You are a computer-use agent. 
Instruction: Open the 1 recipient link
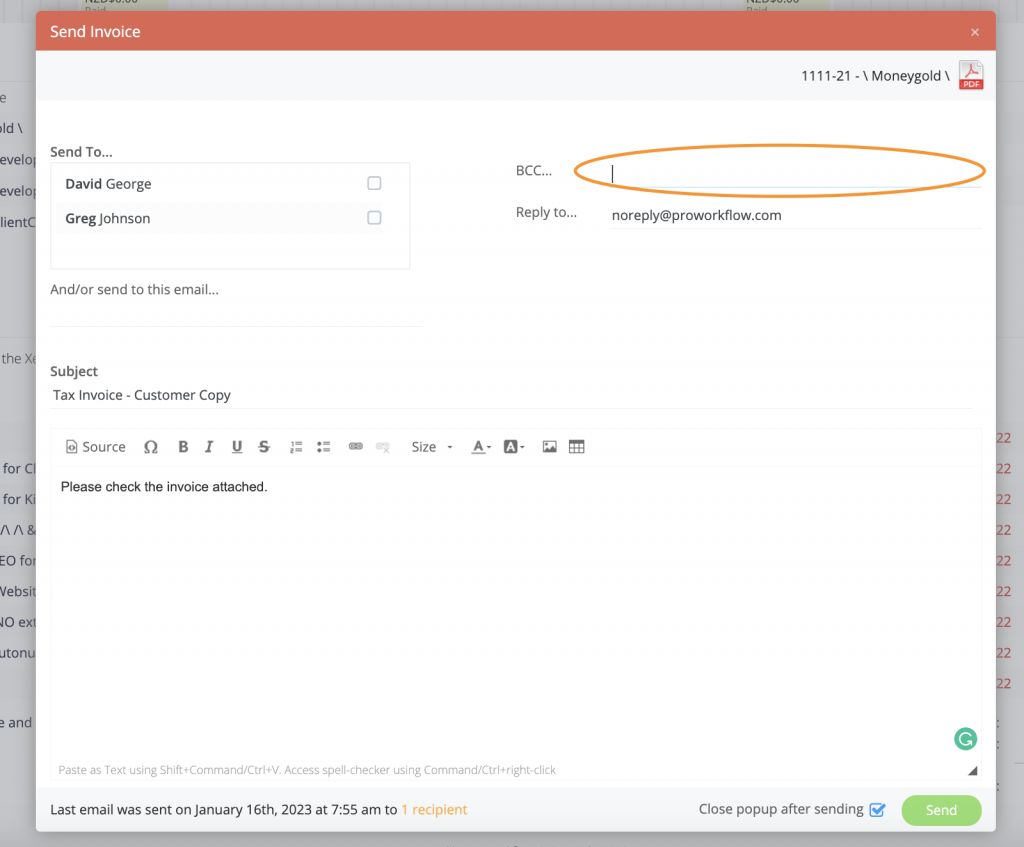point(434,810)
